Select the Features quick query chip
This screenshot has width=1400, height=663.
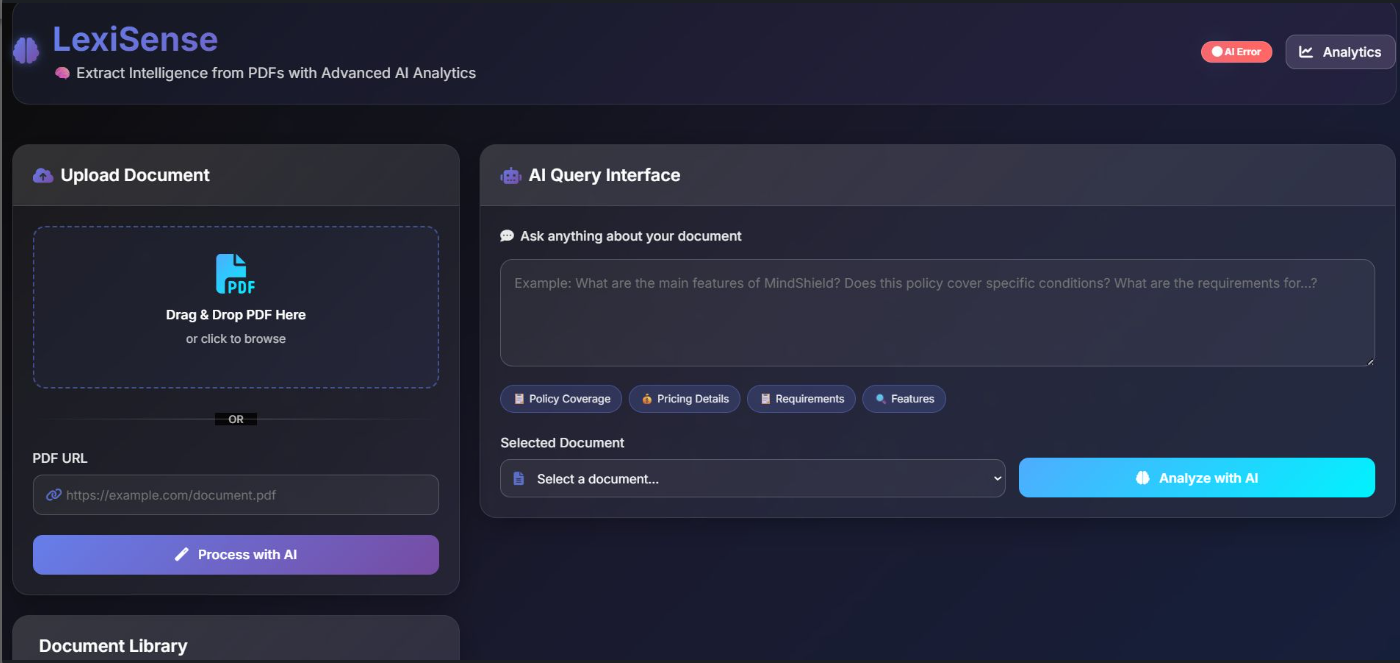pyautogui.click(x=904, y=399)
